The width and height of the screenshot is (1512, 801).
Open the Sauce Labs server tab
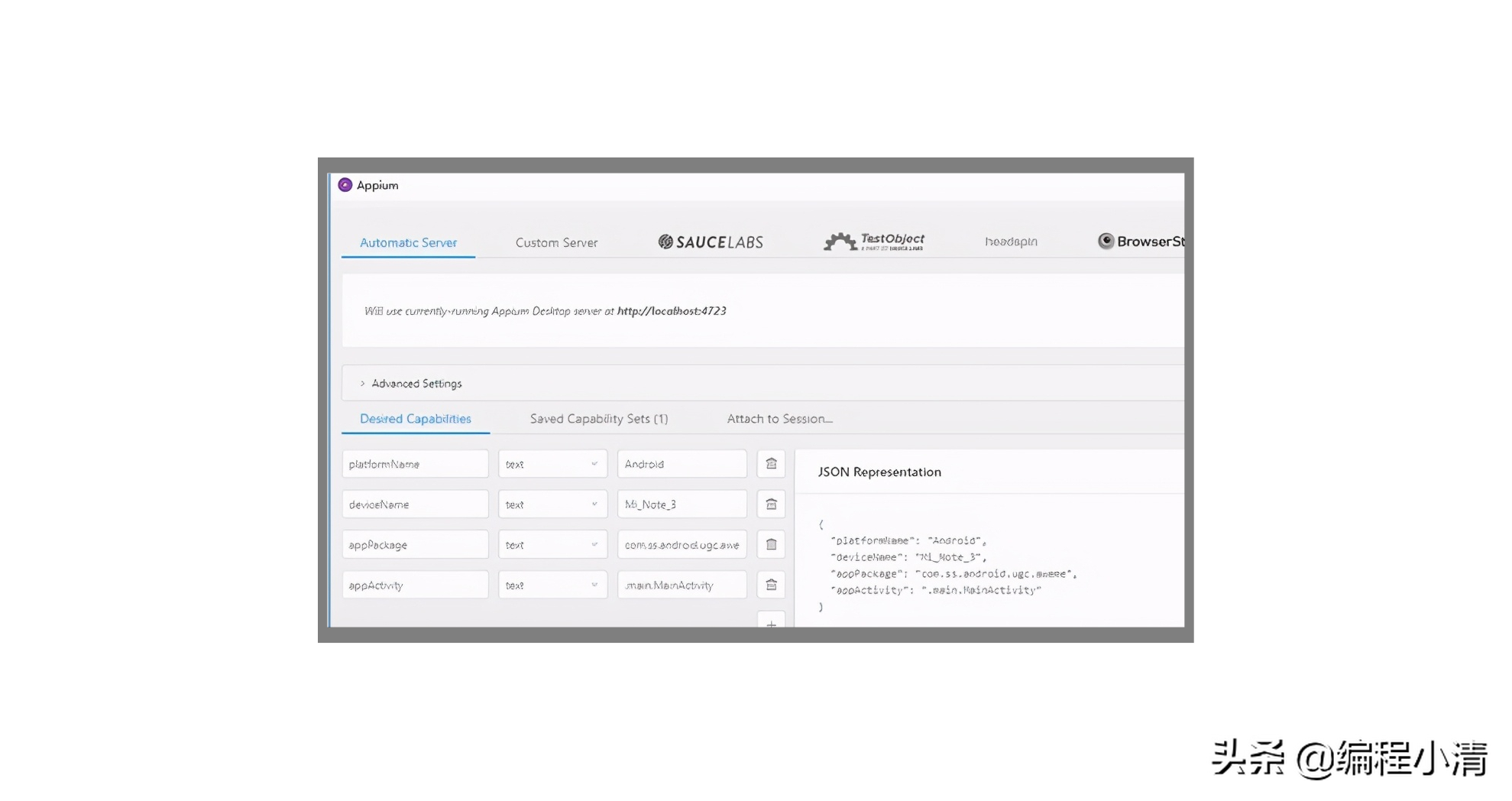point(711,242)
